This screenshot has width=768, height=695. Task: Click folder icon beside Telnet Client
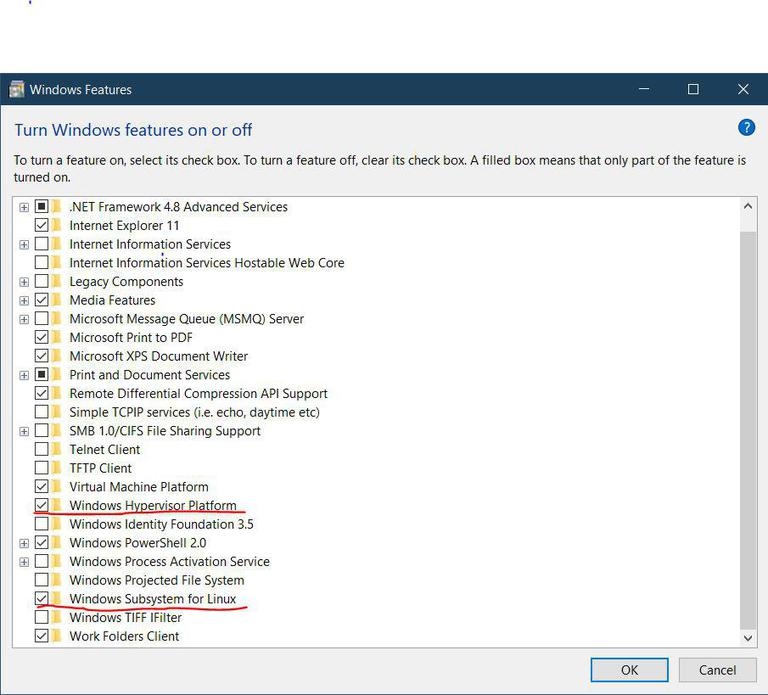pos(56,449)
